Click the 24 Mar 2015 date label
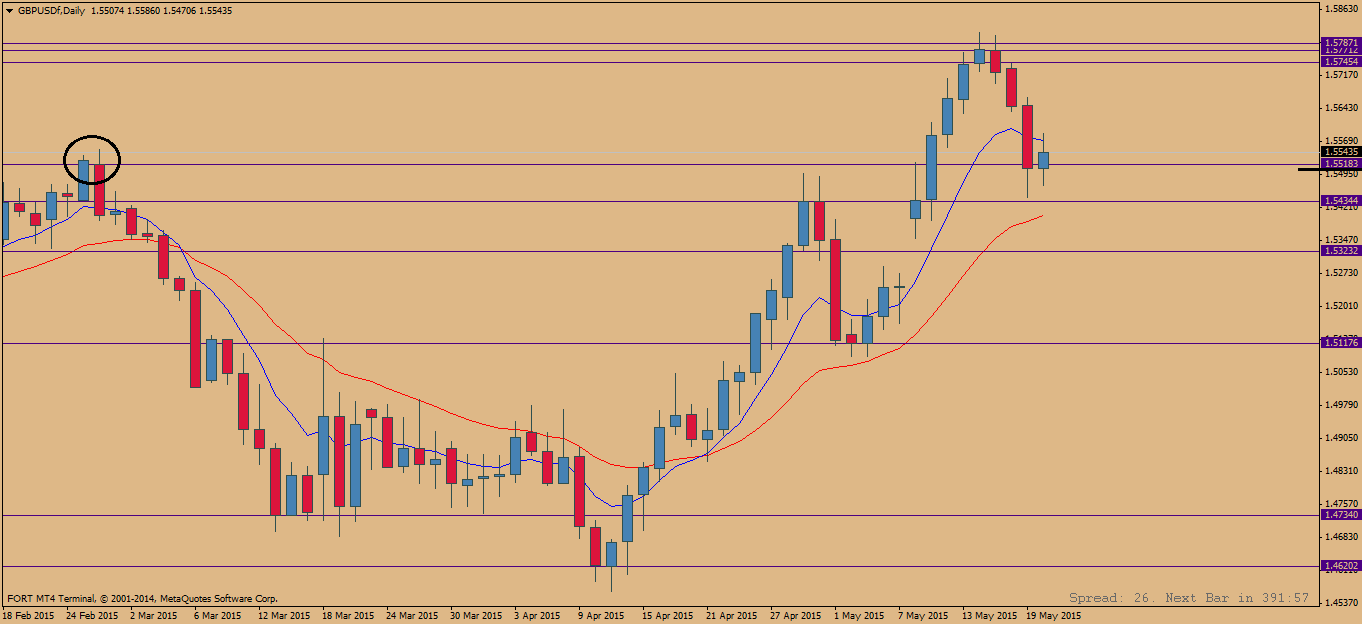The image size is (1362, 624). [x=413, y=616]
